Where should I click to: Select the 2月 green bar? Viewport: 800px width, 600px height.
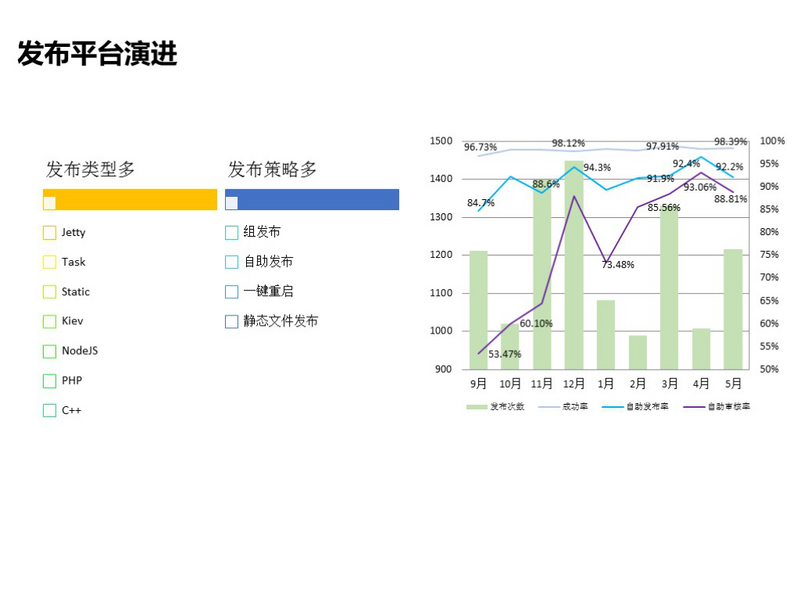click(638, 353)
